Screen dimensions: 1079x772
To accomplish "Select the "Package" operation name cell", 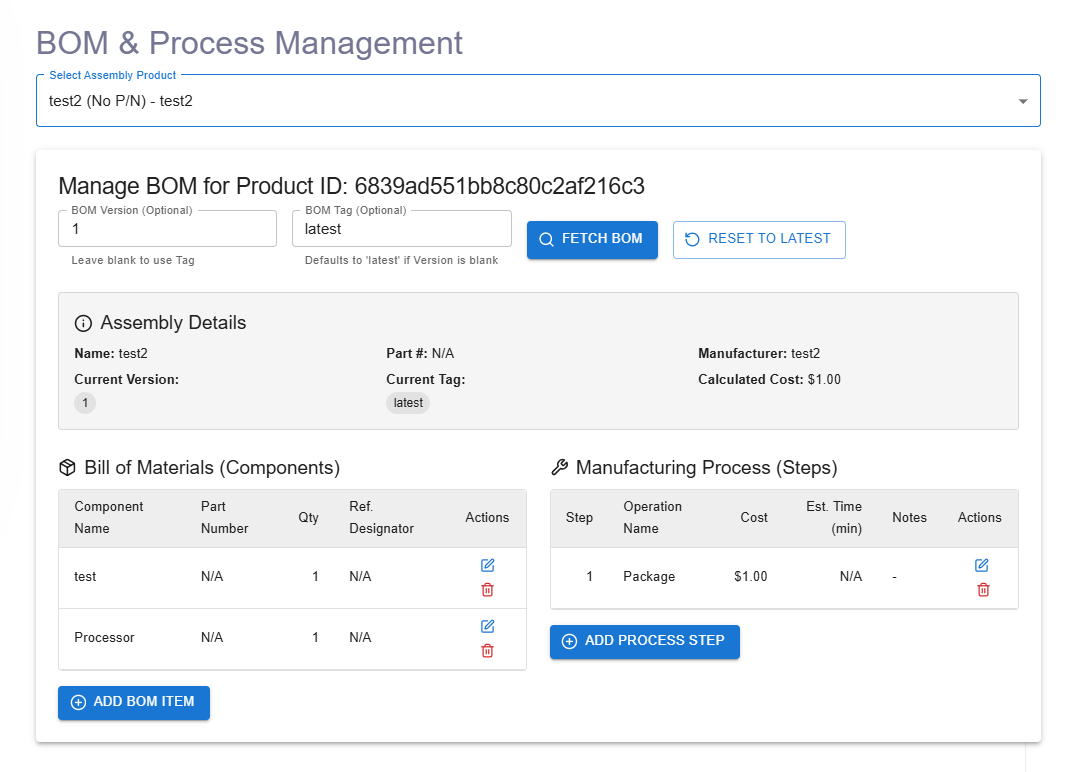I will click(x=649, y=577).
